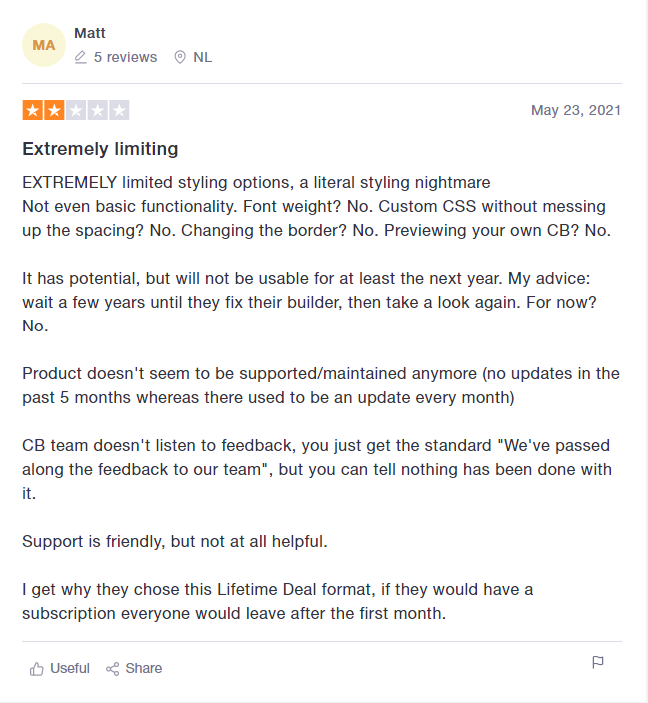The image size is (648, 703).
Task: Click the NL country label
Action: click(x=203, y=57)
